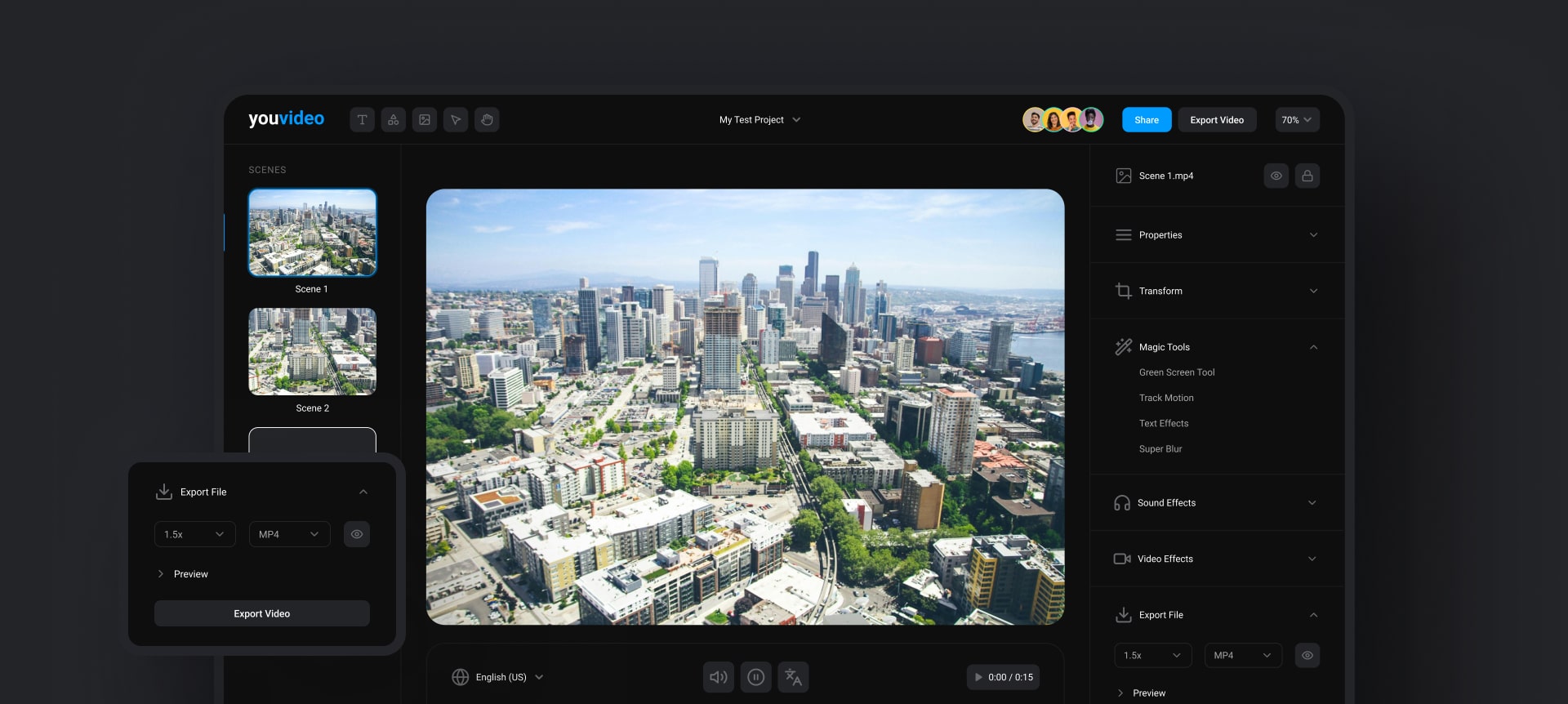Image resolution: width=1568 pixels, height=704 pixels.
Task: Click the collaborator avatars group
Action: (1063, 119)
